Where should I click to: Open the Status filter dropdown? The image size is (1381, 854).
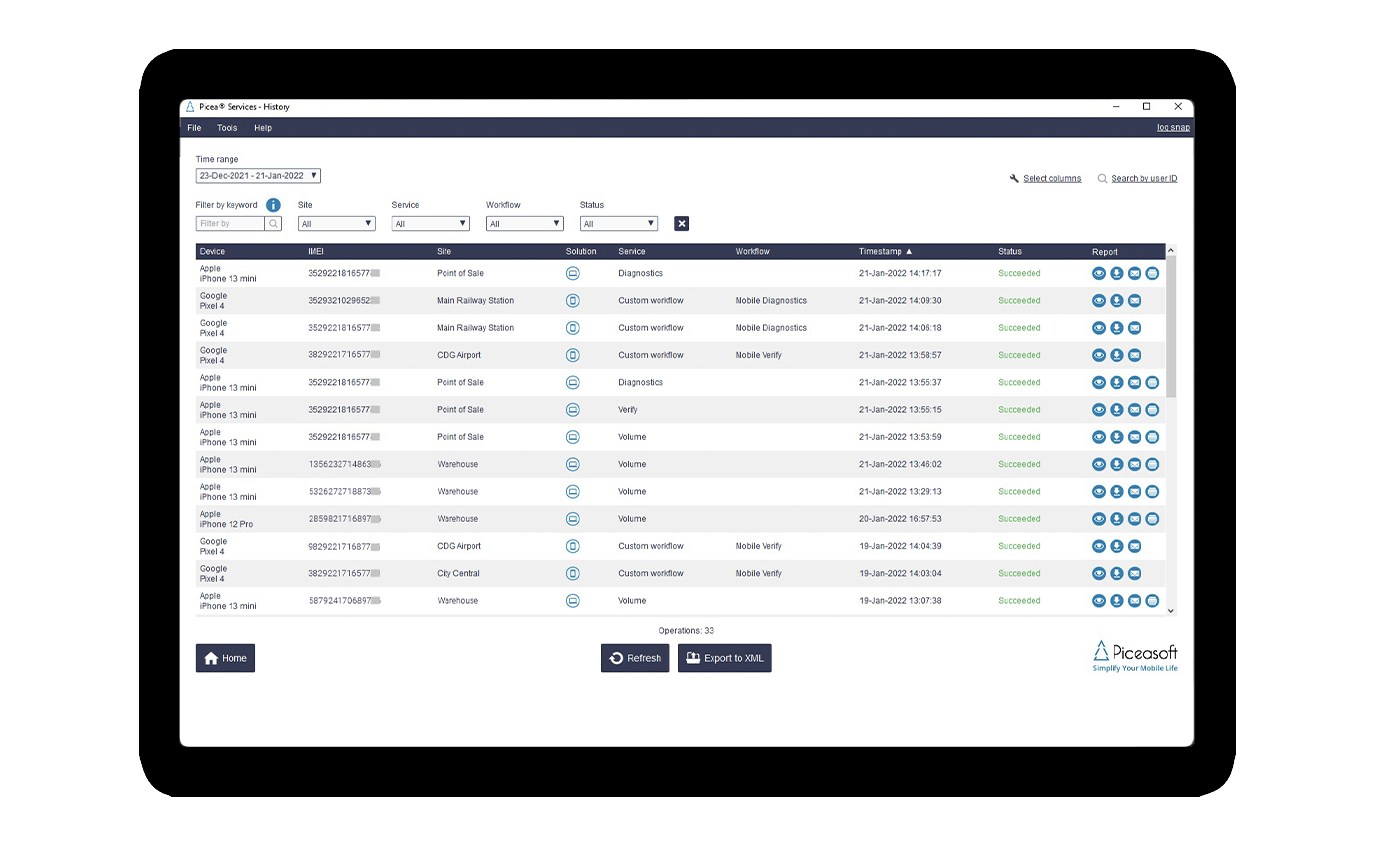tap(619, 224)
